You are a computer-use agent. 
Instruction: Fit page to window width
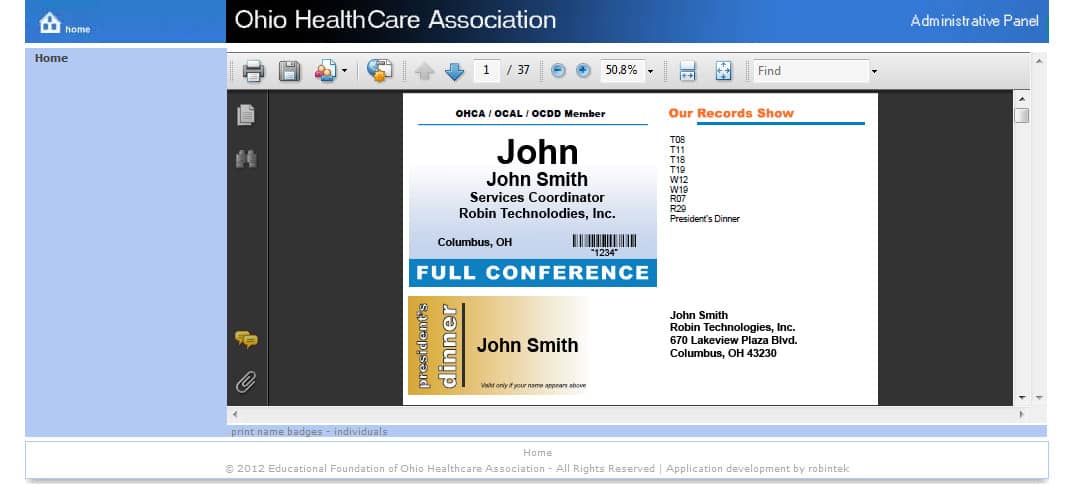point(688,71)
